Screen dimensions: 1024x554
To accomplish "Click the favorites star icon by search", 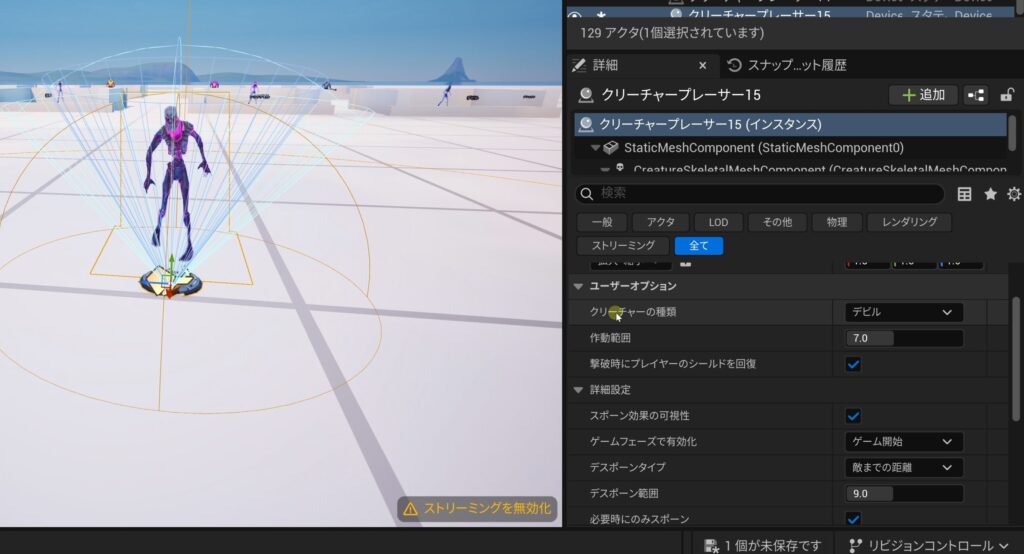I will click(x=990, y=194).
